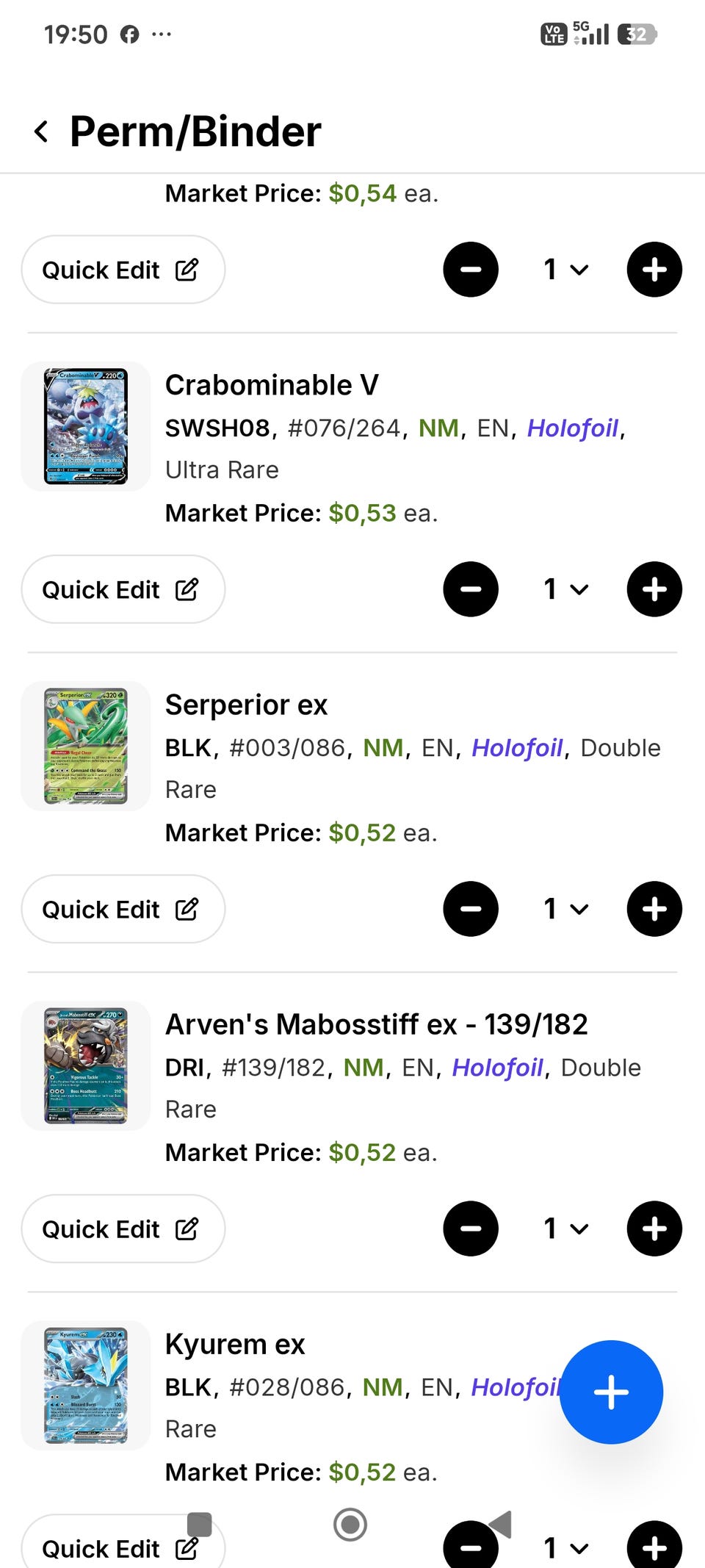Decrease quantity of Crabominable V
This screenshot has height=1568, width=705.
(471, 589)
